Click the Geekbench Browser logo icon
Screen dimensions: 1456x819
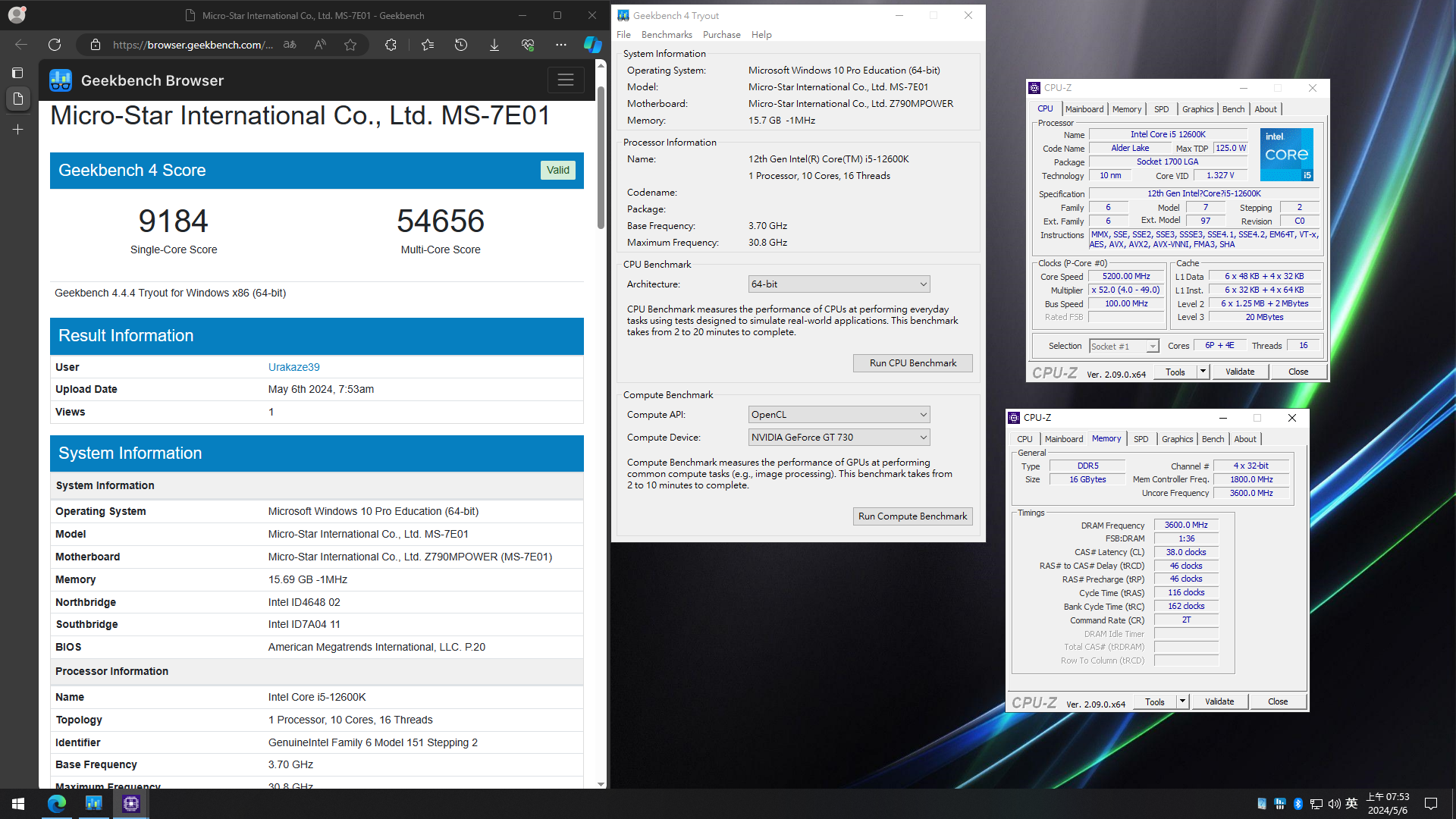point(61,80)
